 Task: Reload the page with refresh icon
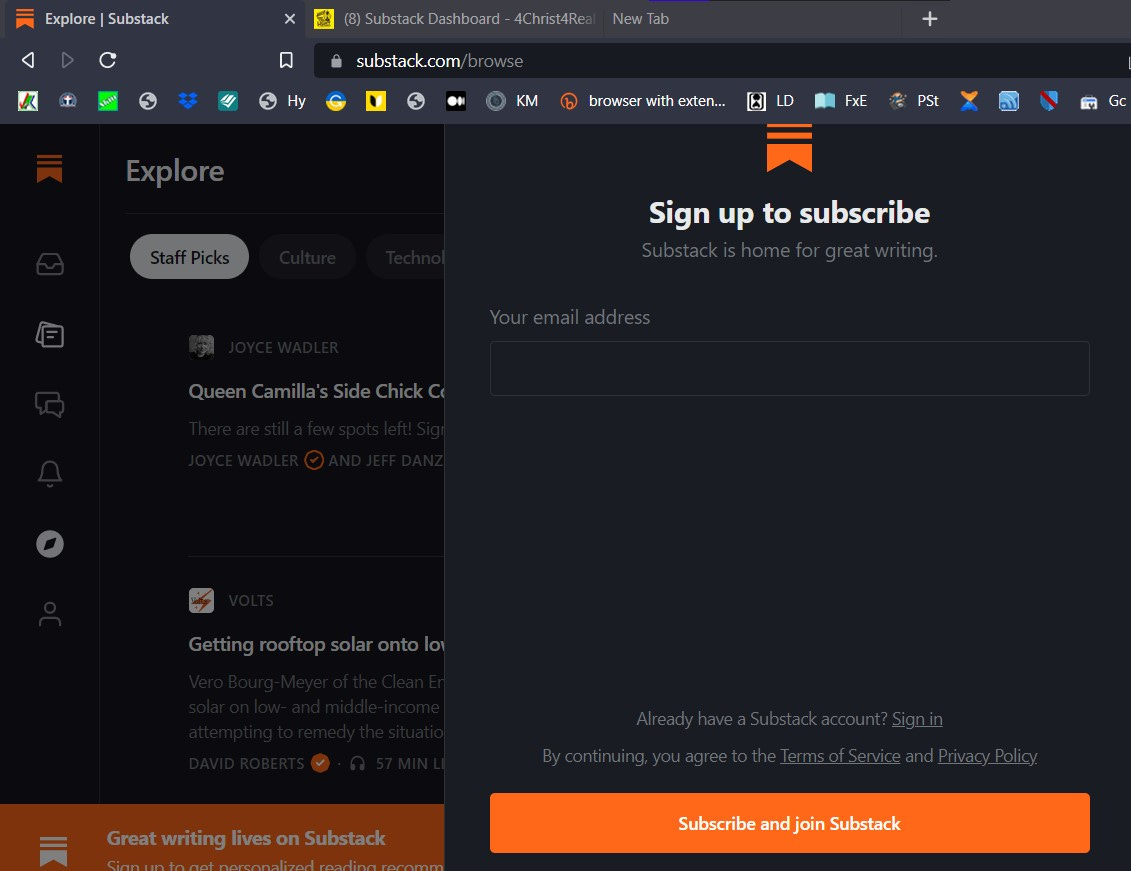coord(107,60)
